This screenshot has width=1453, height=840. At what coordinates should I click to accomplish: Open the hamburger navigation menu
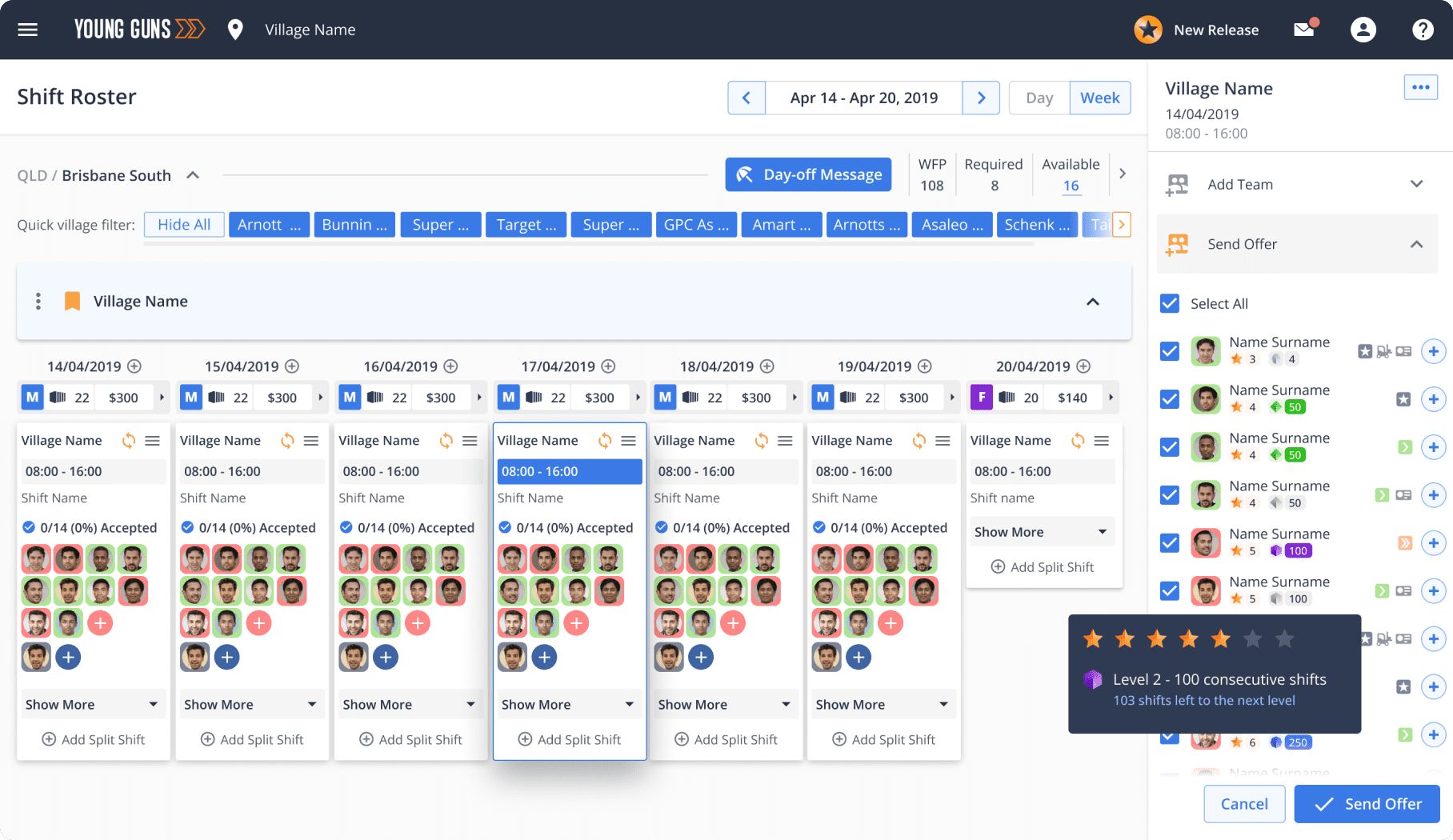pyautogui.click(x=28, y=30)
